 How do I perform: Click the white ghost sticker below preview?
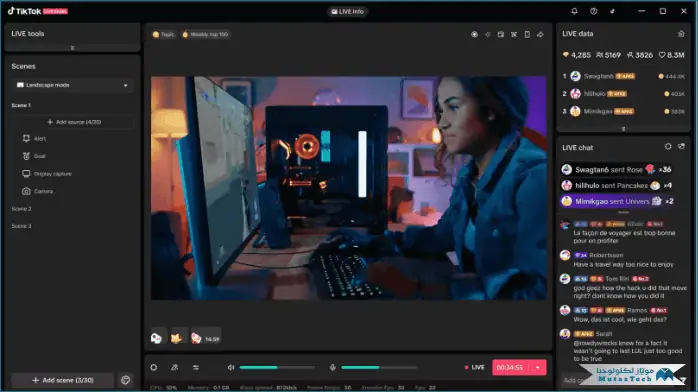coord(157,338)
